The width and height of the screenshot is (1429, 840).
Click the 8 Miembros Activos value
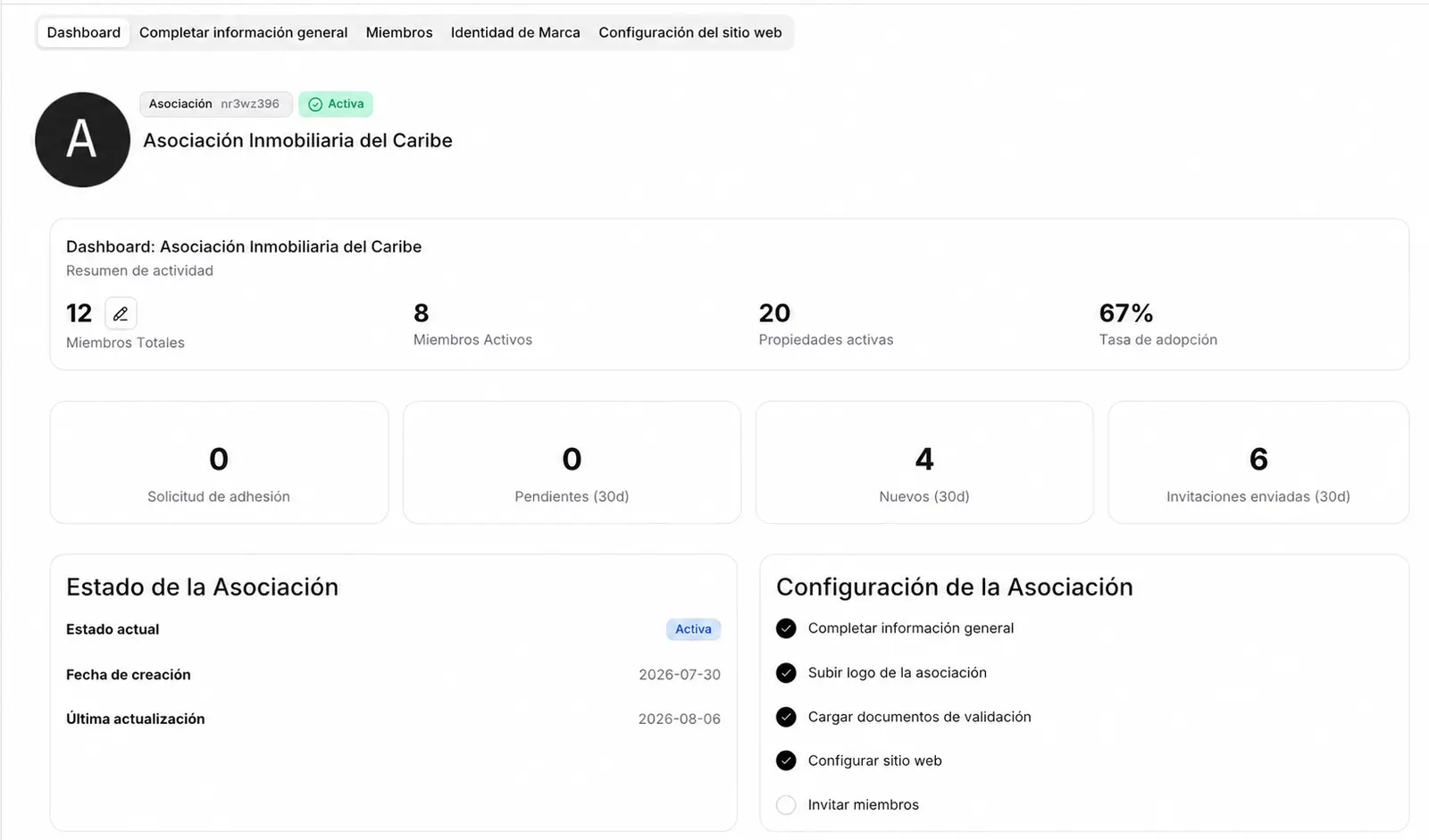pos(422,313)
